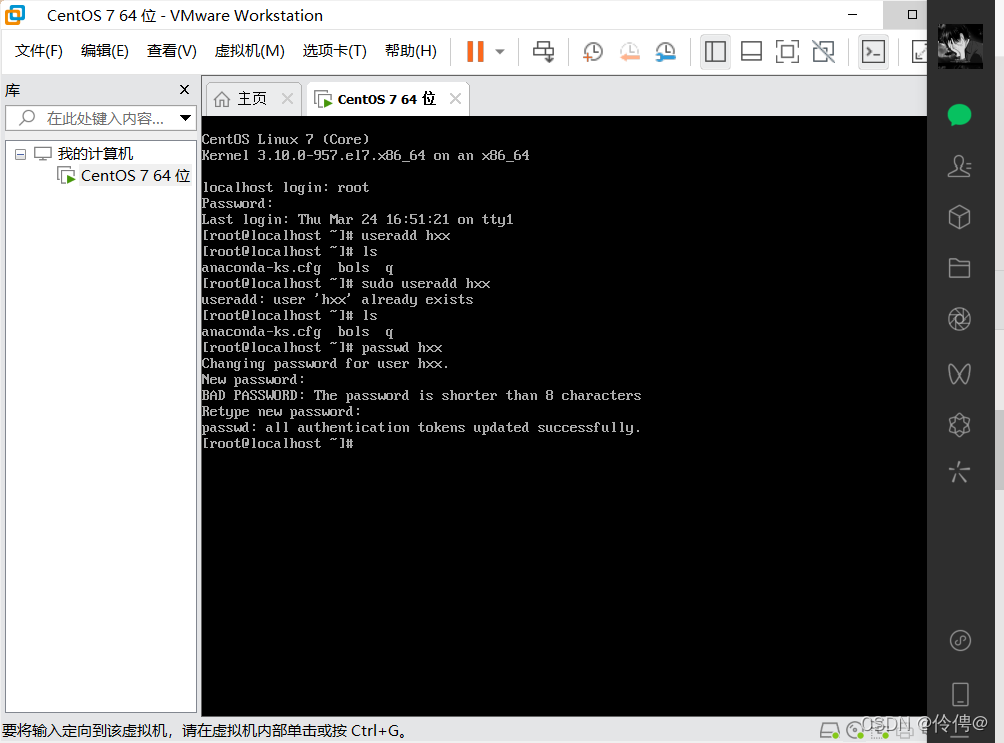Revert the virtual machine to its snapshot
The height and width of the screenshot is (743, 1004).
[x=629, y=51]
